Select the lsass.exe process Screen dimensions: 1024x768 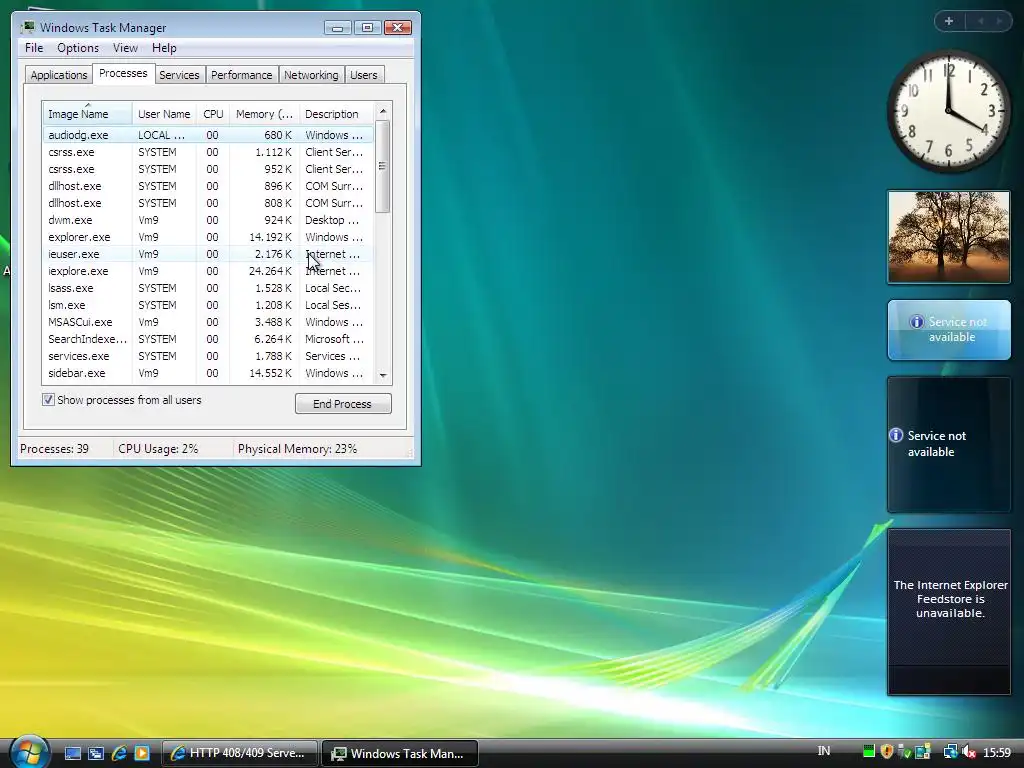coord(208,288)
